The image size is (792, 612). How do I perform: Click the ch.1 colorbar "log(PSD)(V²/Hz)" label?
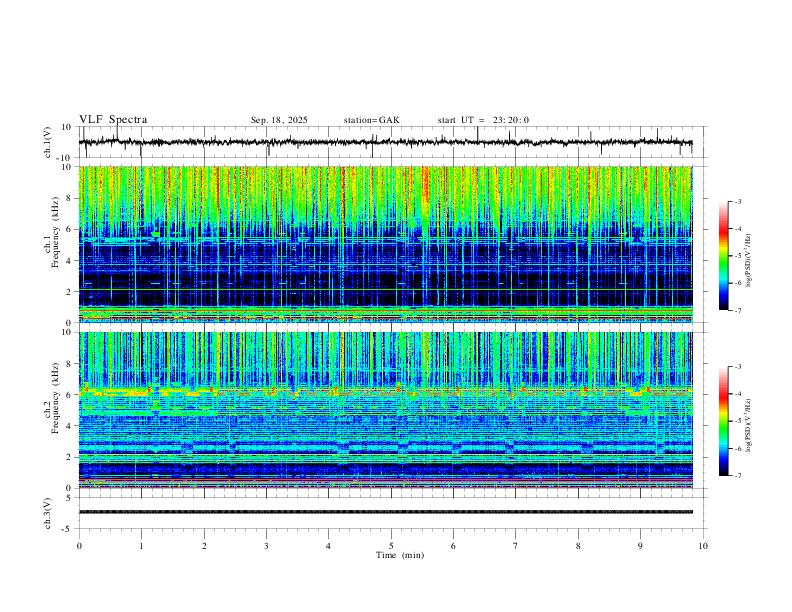tap(749, 260)
